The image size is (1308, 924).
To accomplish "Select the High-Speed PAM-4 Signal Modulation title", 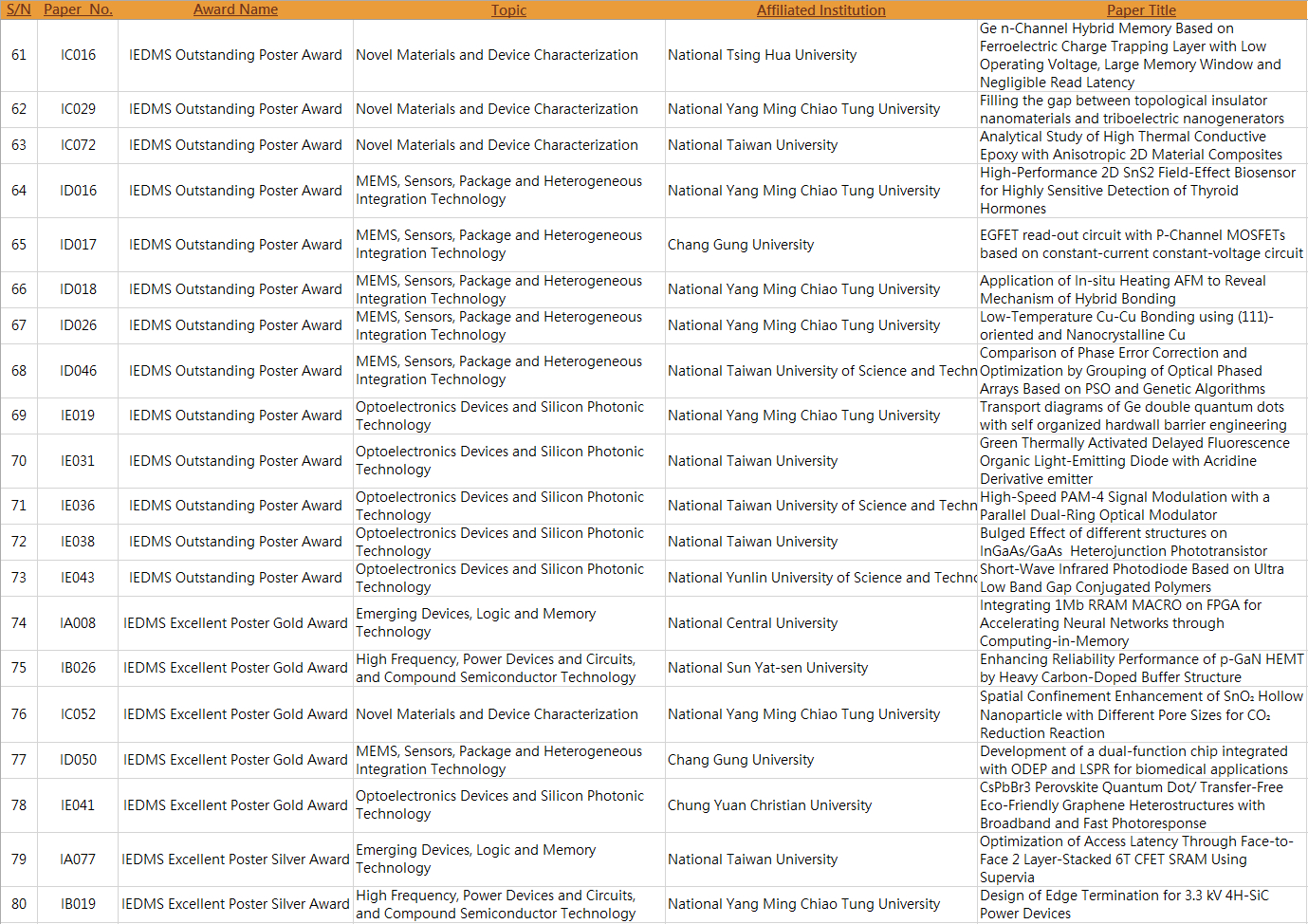I will pos(1142,506).
